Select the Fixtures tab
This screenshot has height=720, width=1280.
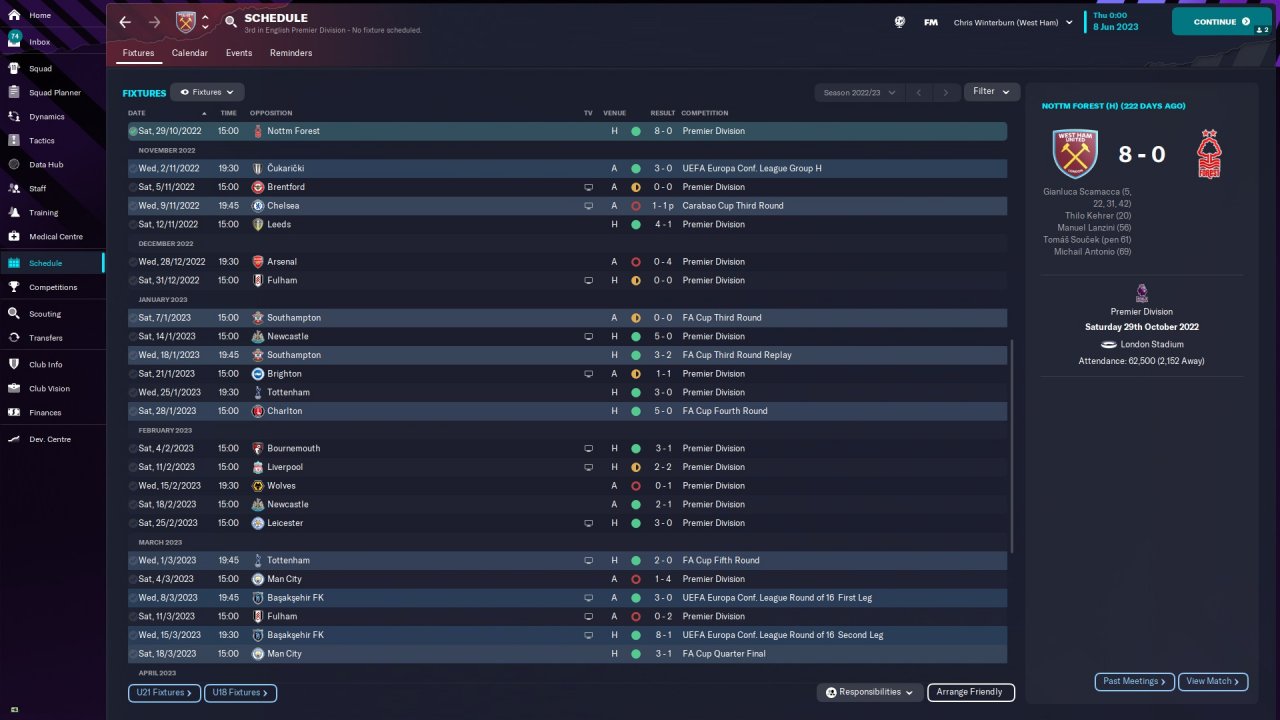139,53
